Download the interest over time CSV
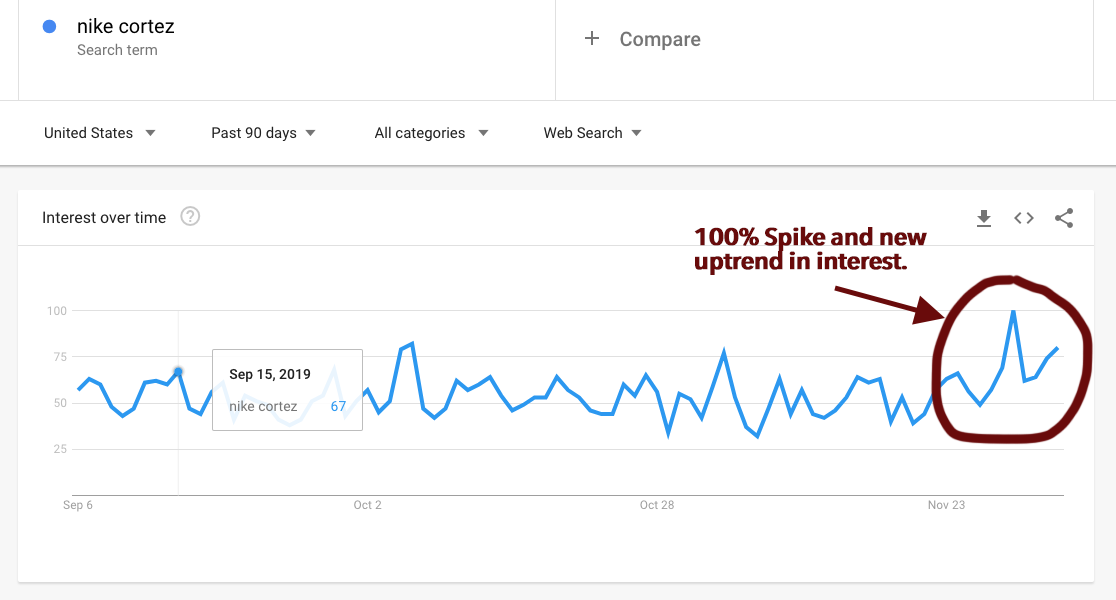Image resolution: width=1116 pixels, height=600 pixels. click(x=984, y=218)
